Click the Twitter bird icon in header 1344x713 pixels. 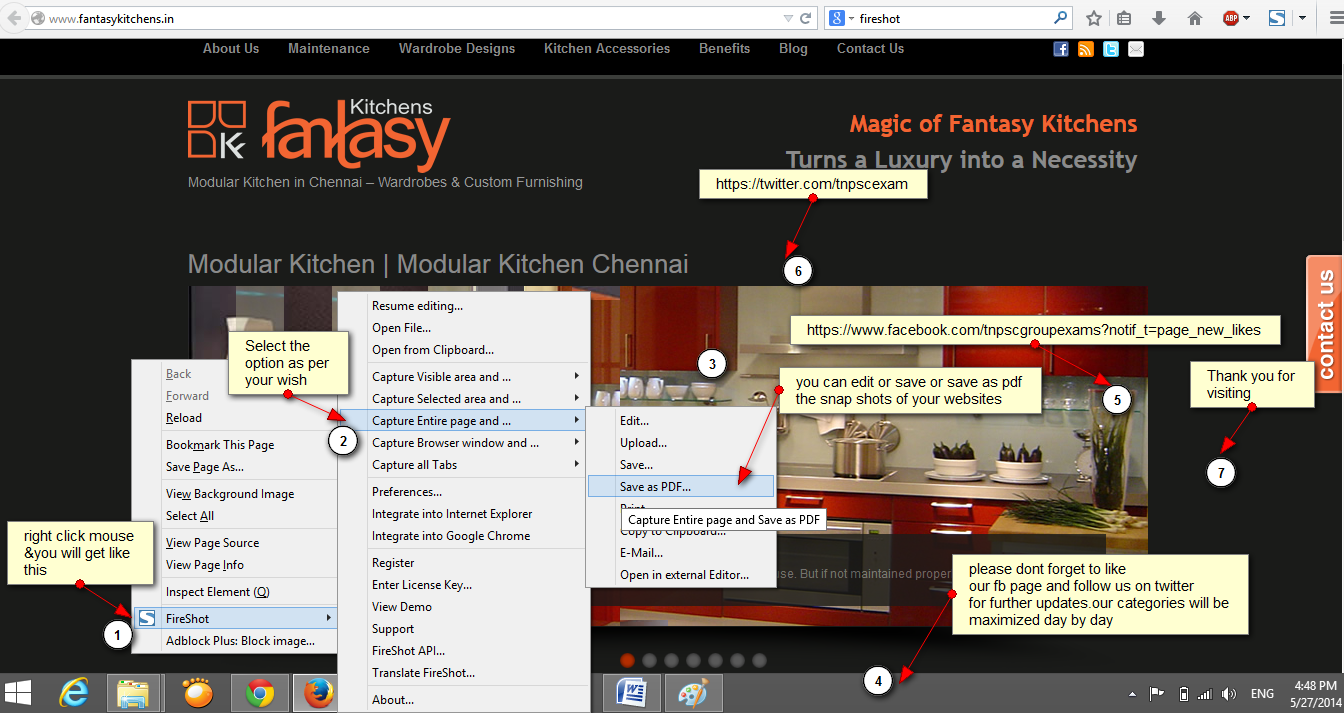[x=1110, y=48]
